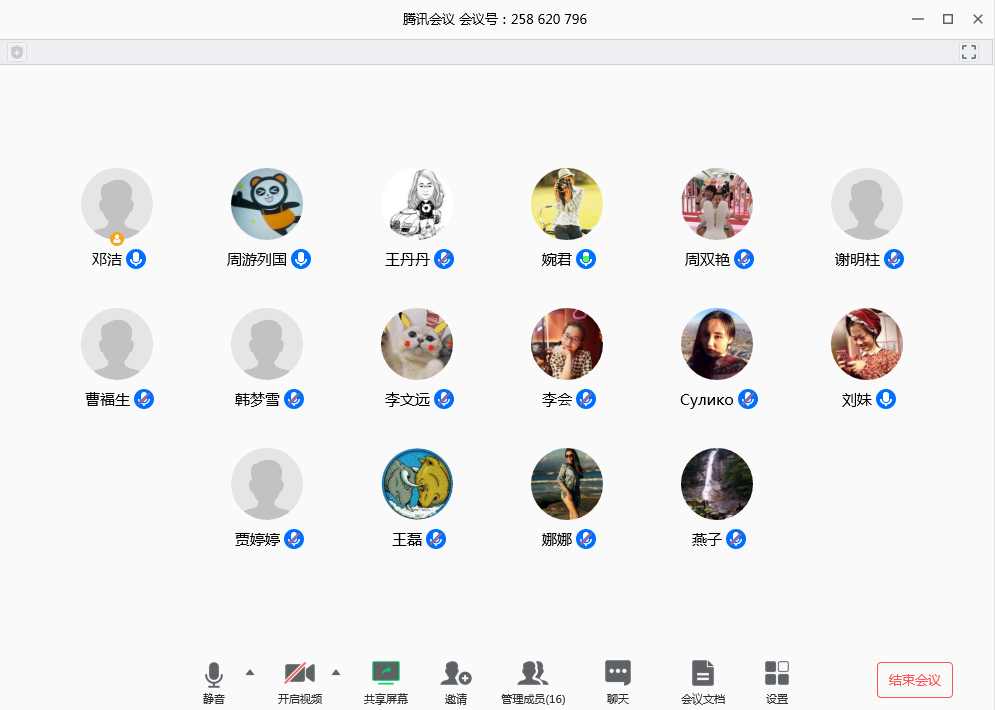Click the muted mic icon next to 王丹丹
This screenshot has width=995, height=710.
pyautogui.click(x=444, y=259)
